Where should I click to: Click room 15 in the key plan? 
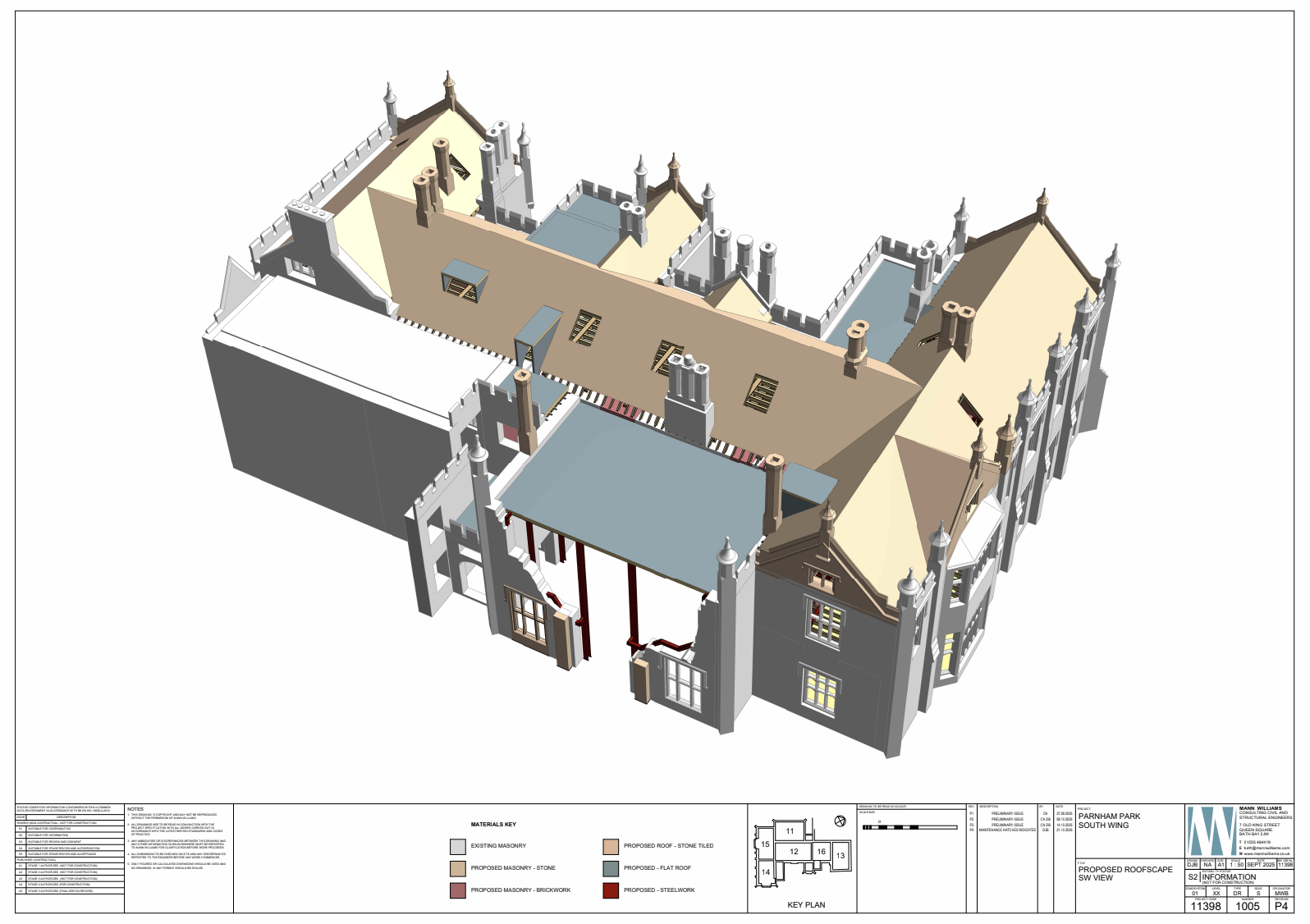tap(765, 844)
